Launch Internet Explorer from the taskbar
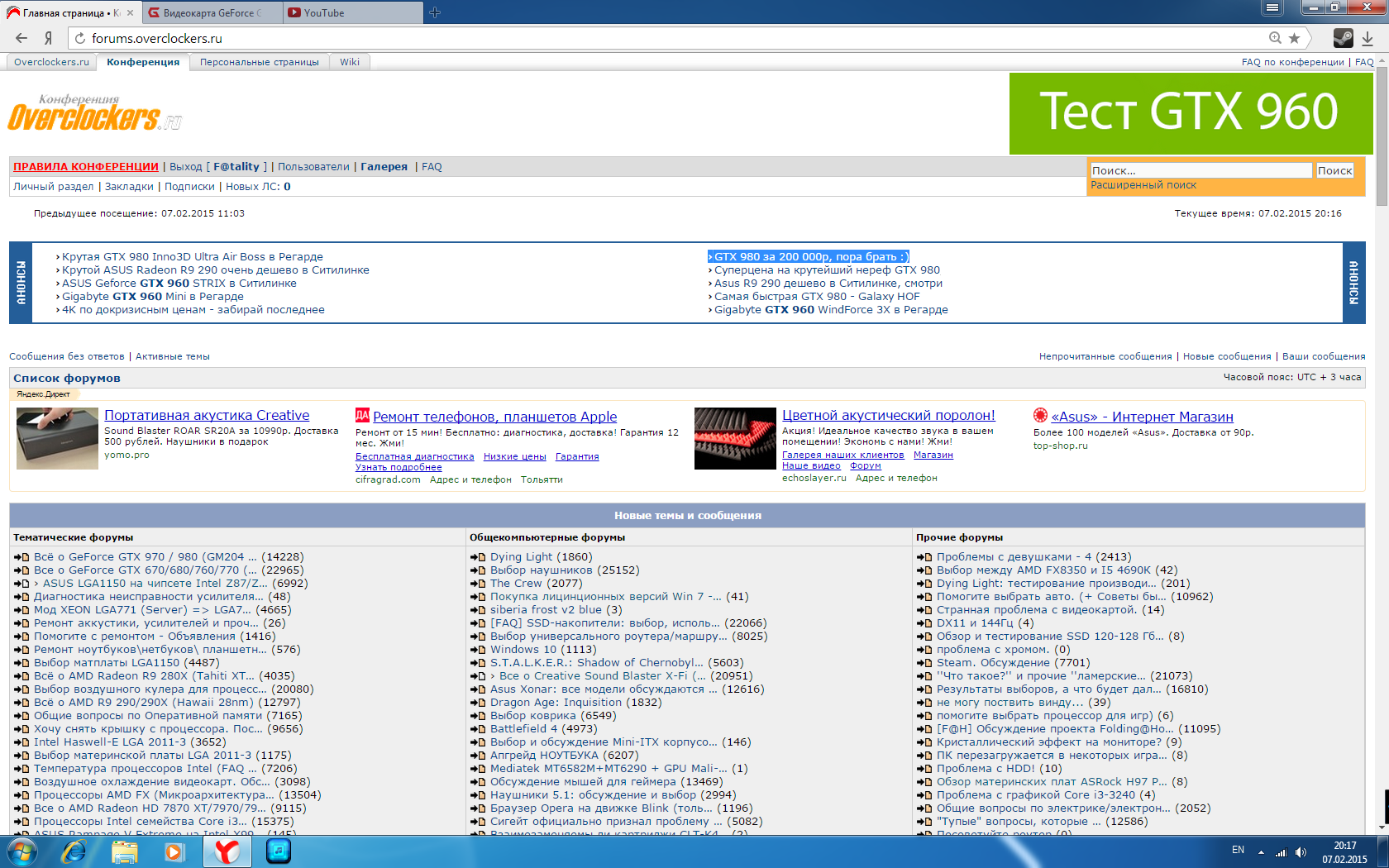The image size is (1389, 868). point(74,851)
